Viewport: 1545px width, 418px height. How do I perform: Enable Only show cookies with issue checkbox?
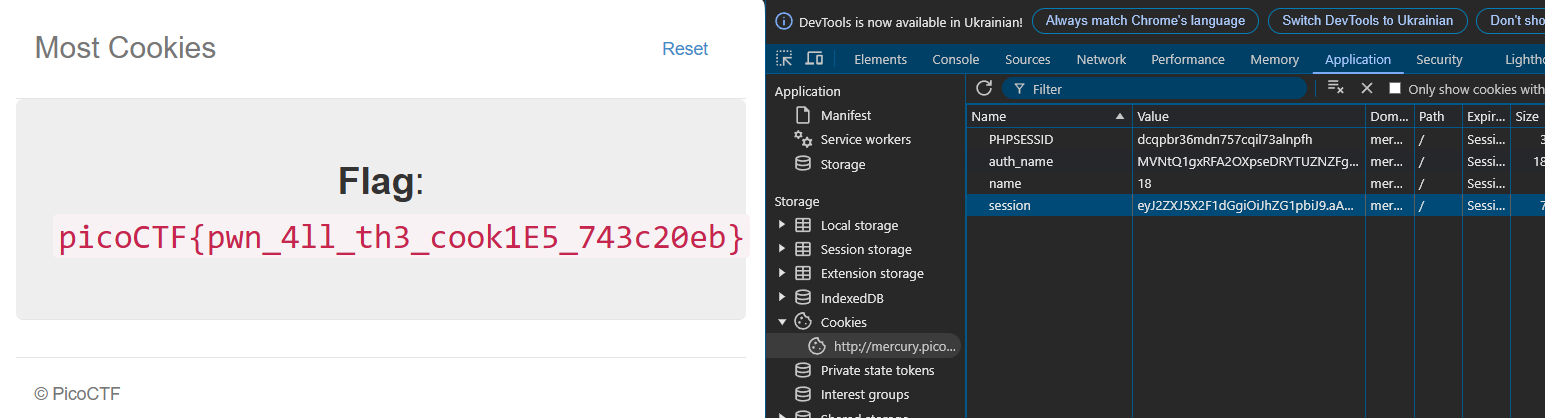coord(1395,89)
